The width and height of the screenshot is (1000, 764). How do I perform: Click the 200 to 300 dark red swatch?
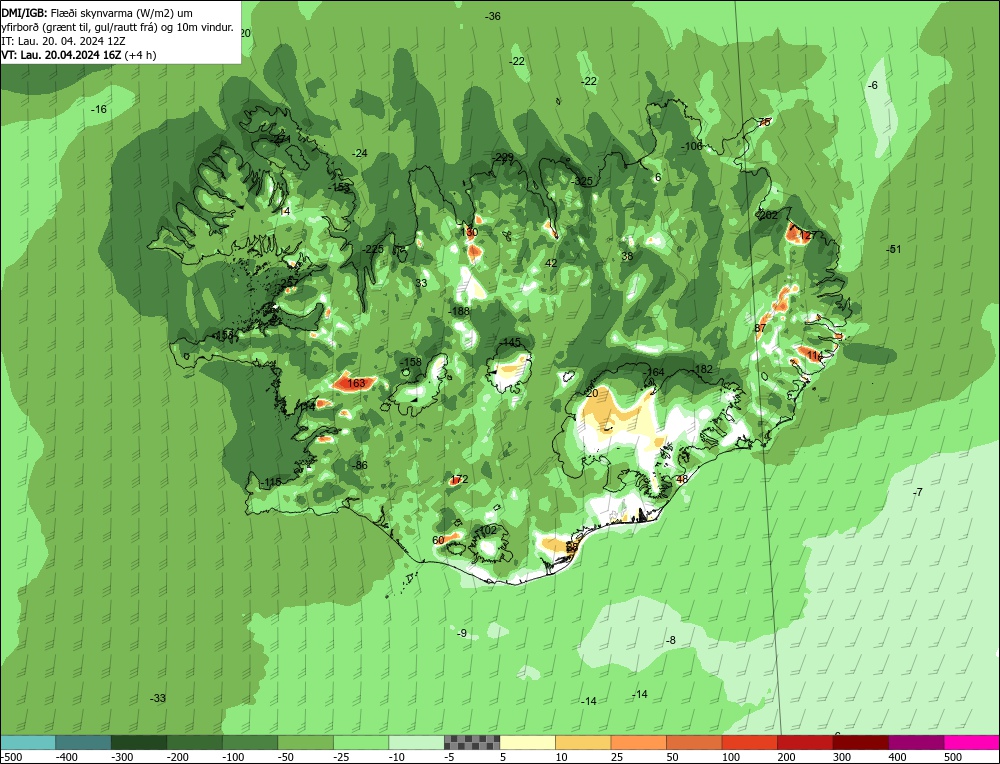click(x=805, y=742)
